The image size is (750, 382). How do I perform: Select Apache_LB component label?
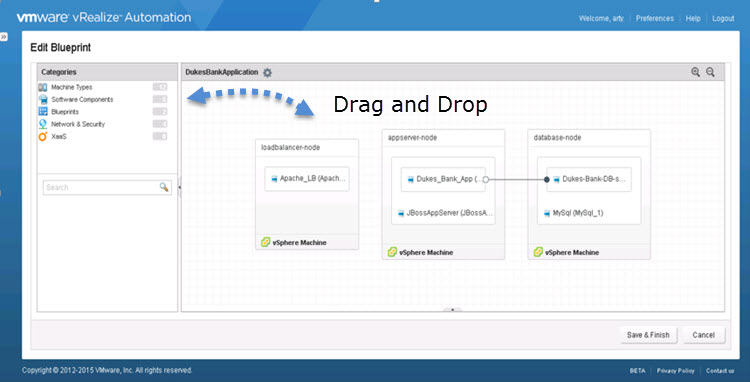(312, 179)
